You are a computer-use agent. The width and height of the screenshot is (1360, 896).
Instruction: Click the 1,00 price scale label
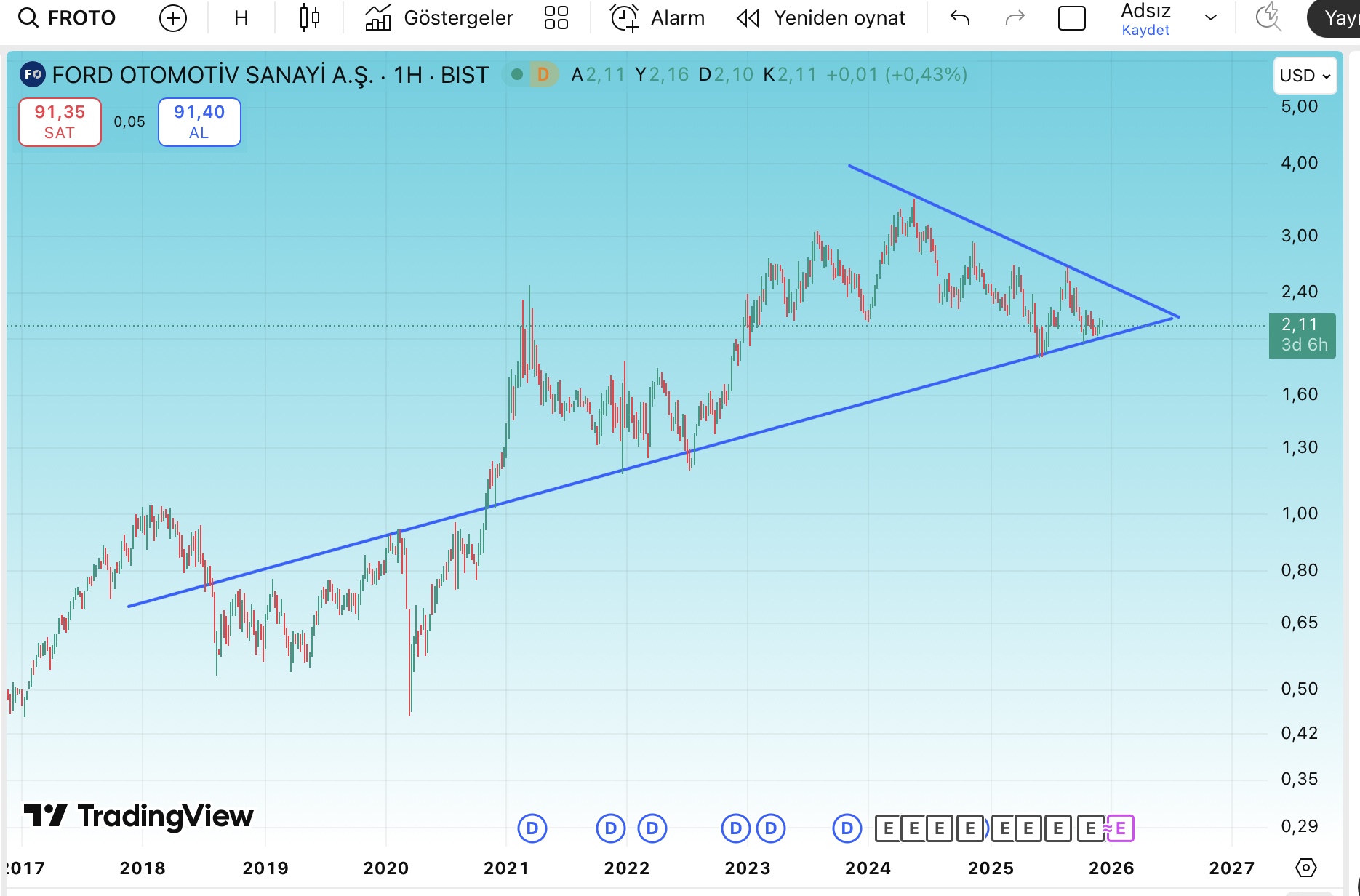[x=1300, y=513]
